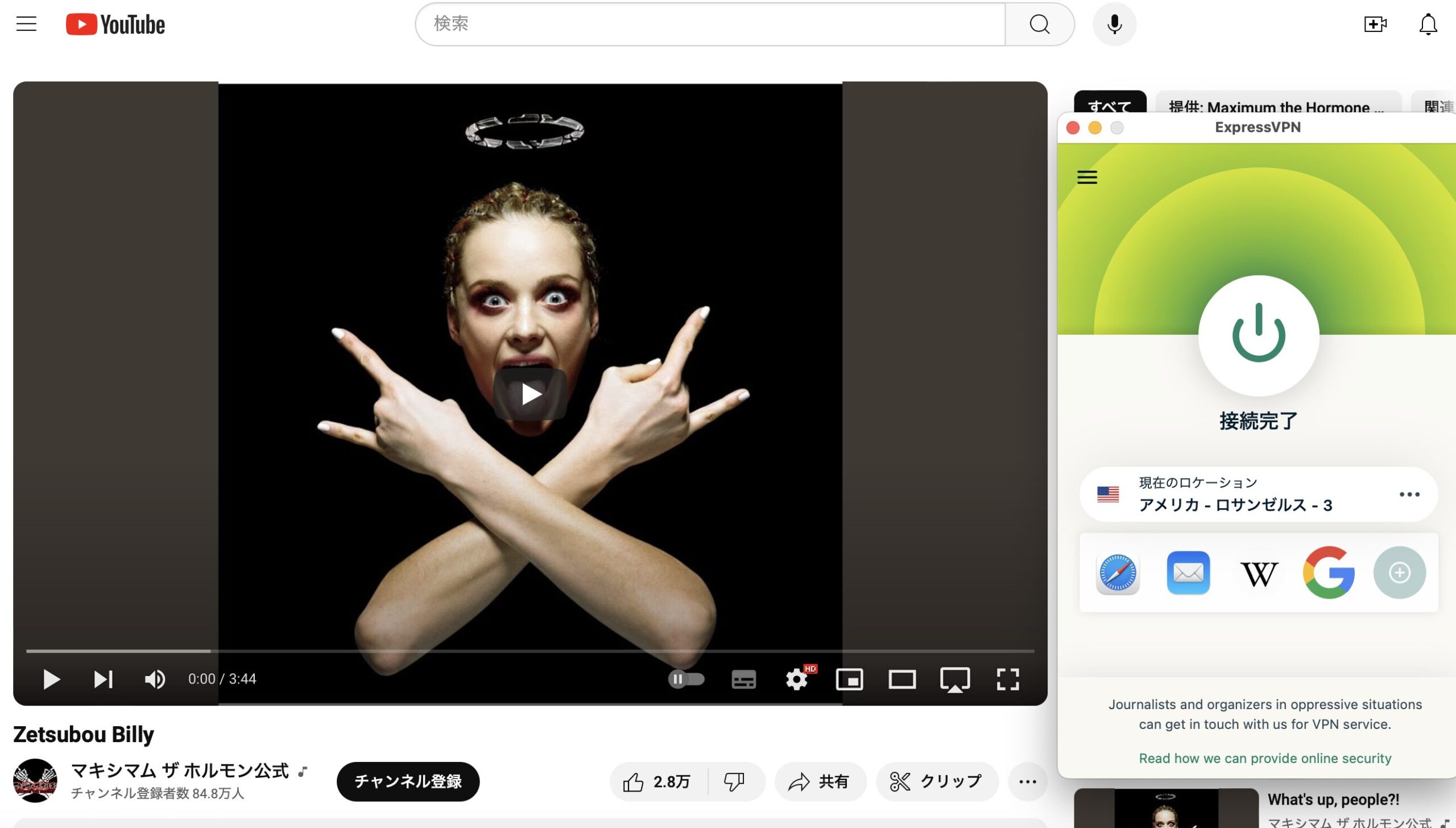
Task: Switch to theater mode
Action: [x=902, y=679]
